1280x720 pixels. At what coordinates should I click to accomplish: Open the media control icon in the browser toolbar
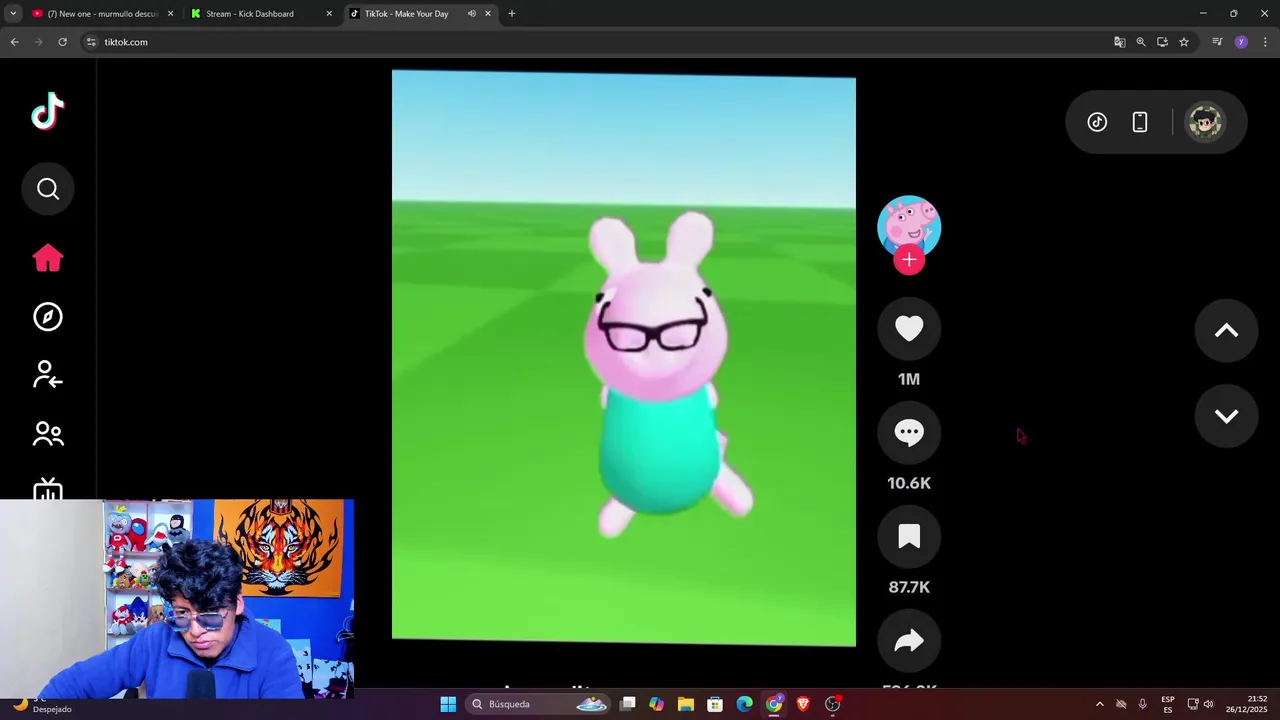tap(1217, 42)
